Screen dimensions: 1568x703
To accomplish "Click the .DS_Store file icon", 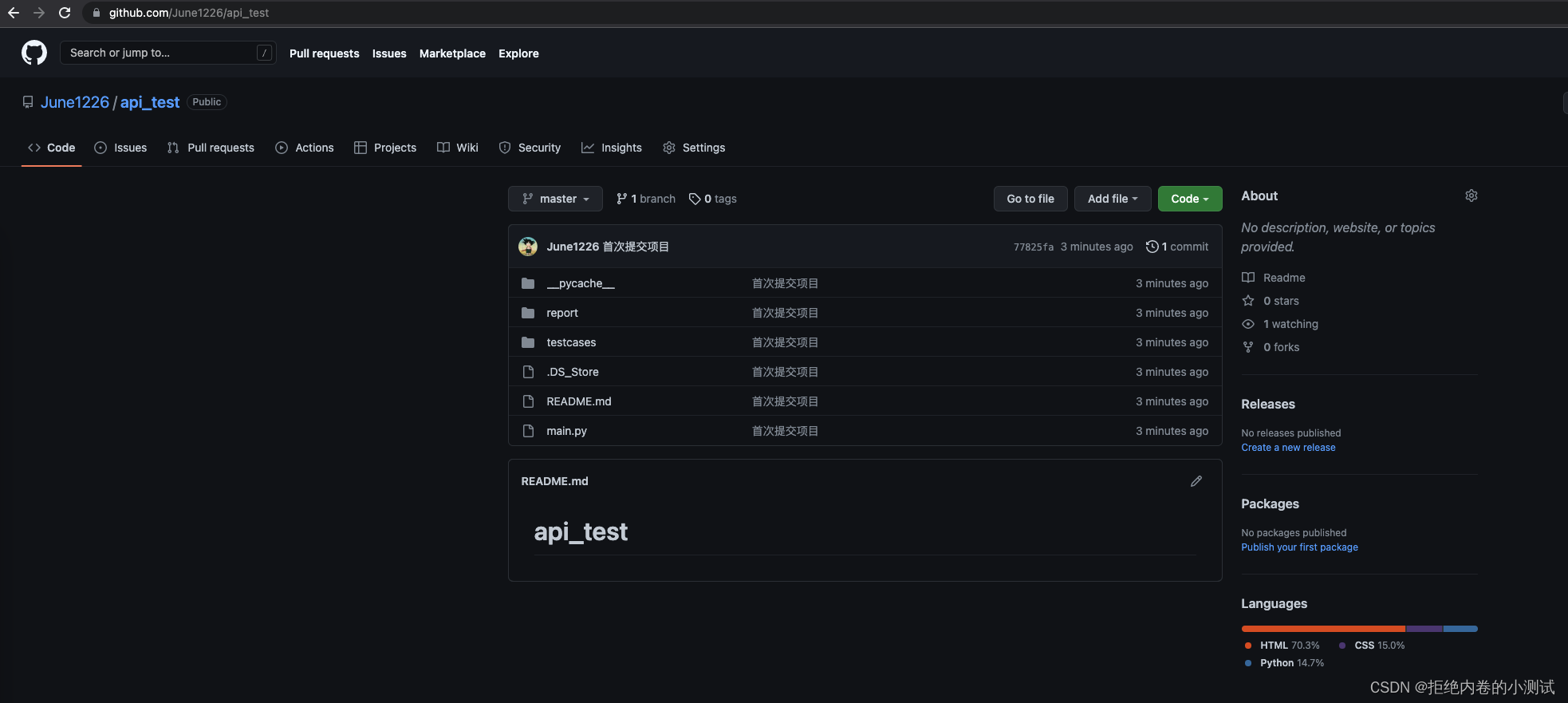I will 528,372.
